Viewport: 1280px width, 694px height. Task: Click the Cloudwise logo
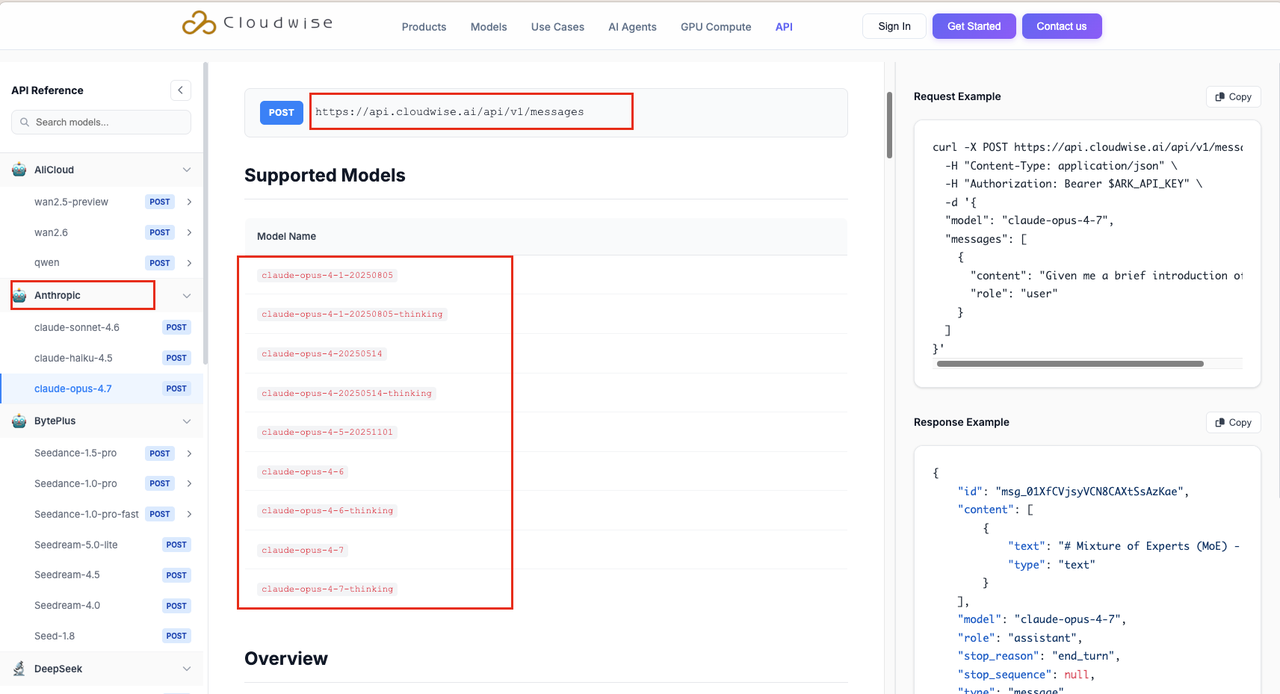pos(257,23)
